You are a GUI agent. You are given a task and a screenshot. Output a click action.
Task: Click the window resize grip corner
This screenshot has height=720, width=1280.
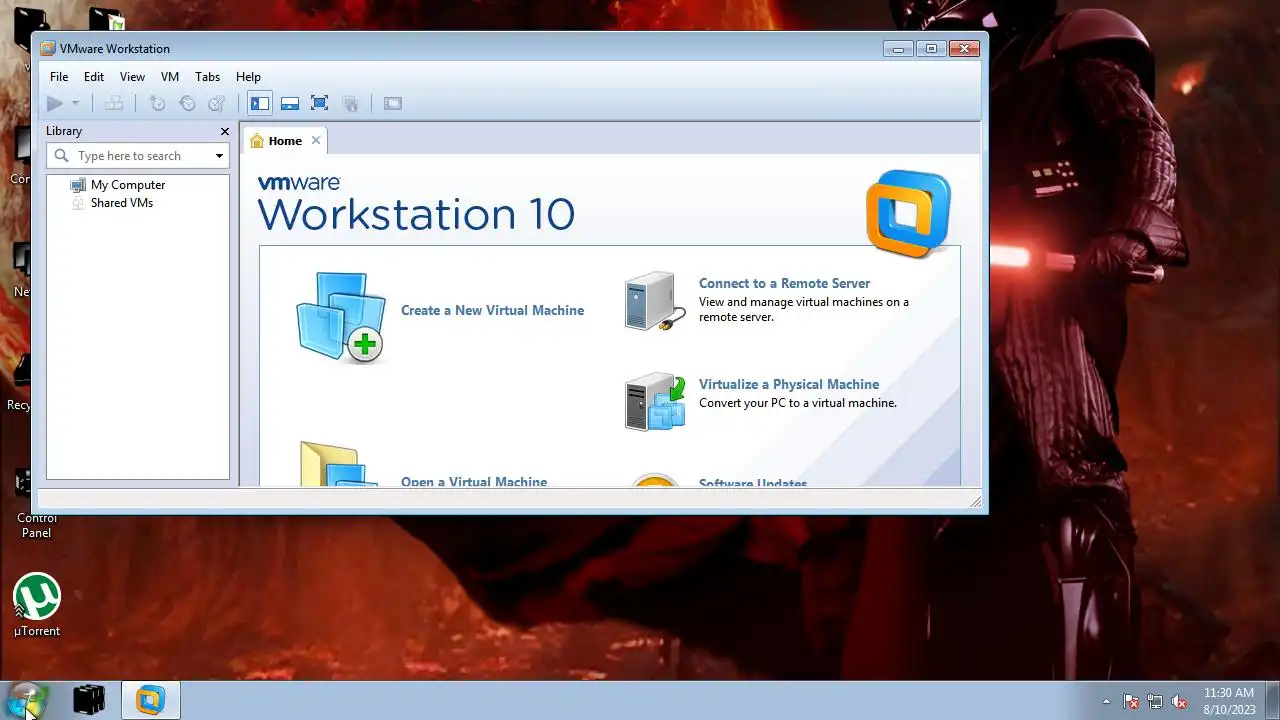[975, 500]
